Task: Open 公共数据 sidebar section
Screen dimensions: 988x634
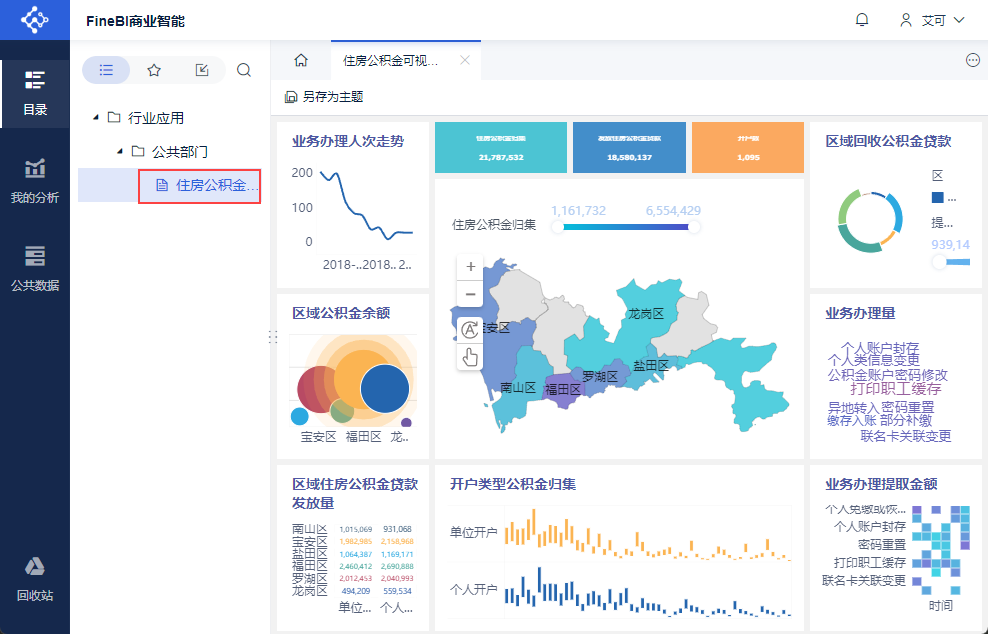Action: pyautogui.click(x=35, y=268)
